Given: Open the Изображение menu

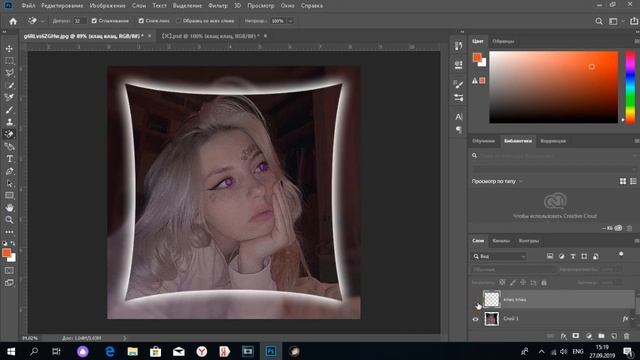Looking at the screenshot, I should click(x=107, y=6).
